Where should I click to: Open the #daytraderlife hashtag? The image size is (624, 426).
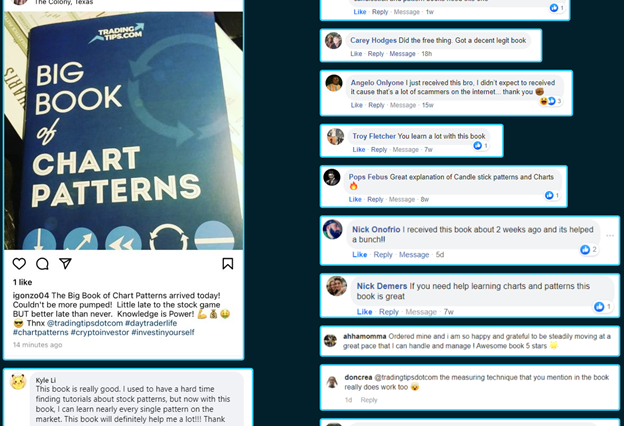[151, 323]
